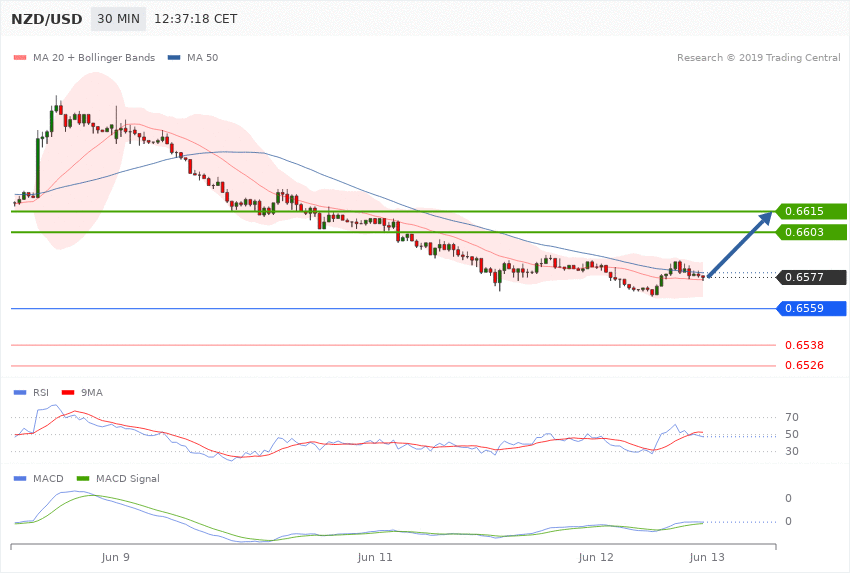Click the MACD Signal legend label
Viewport: 850px width, 576px height.
tap(128, 478)
